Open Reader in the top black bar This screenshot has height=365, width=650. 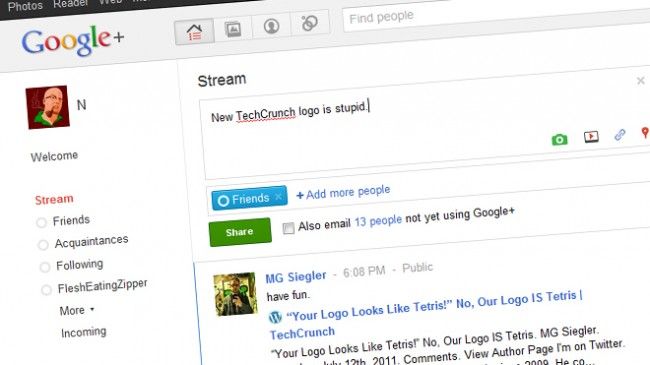click(x=70, y=4)
